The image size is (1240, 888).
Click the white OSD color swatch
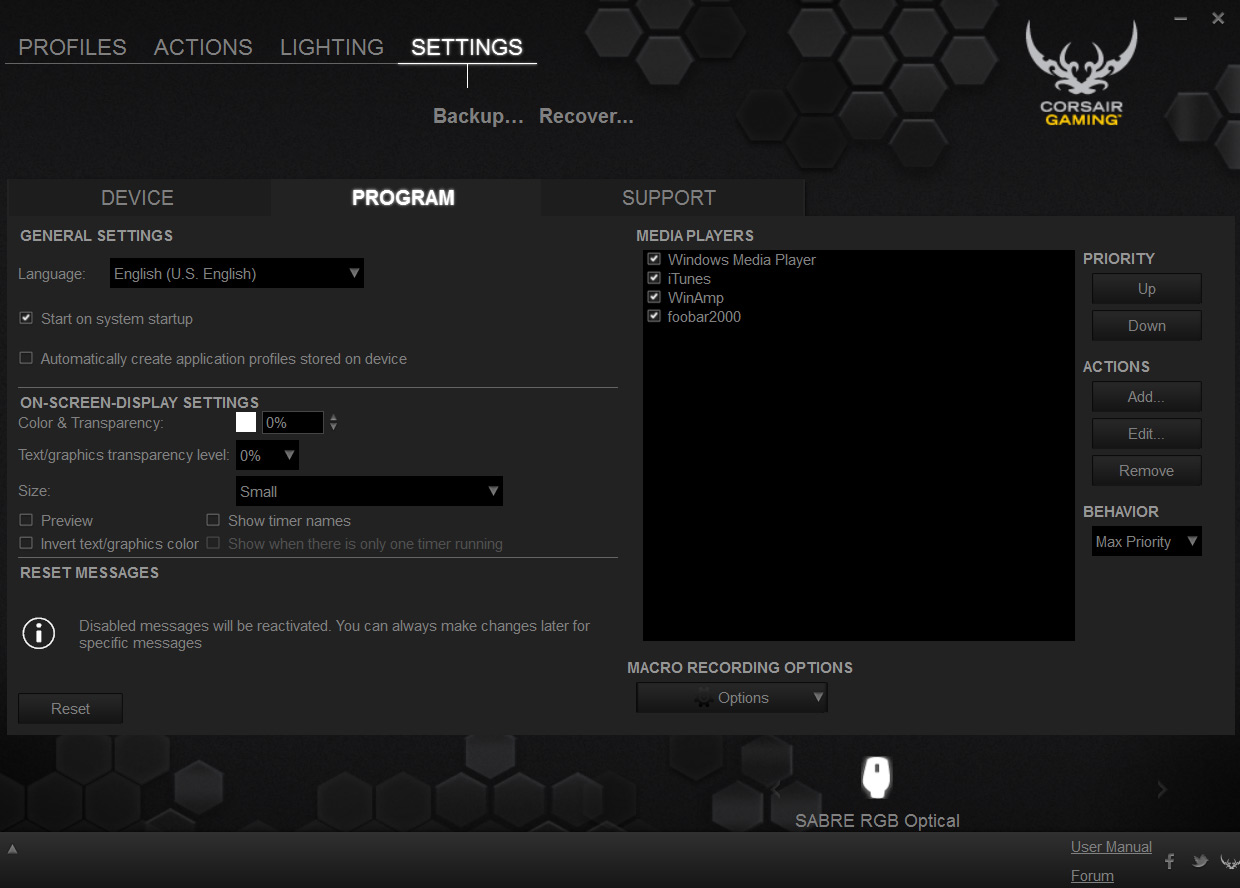(x=246, y=422)
